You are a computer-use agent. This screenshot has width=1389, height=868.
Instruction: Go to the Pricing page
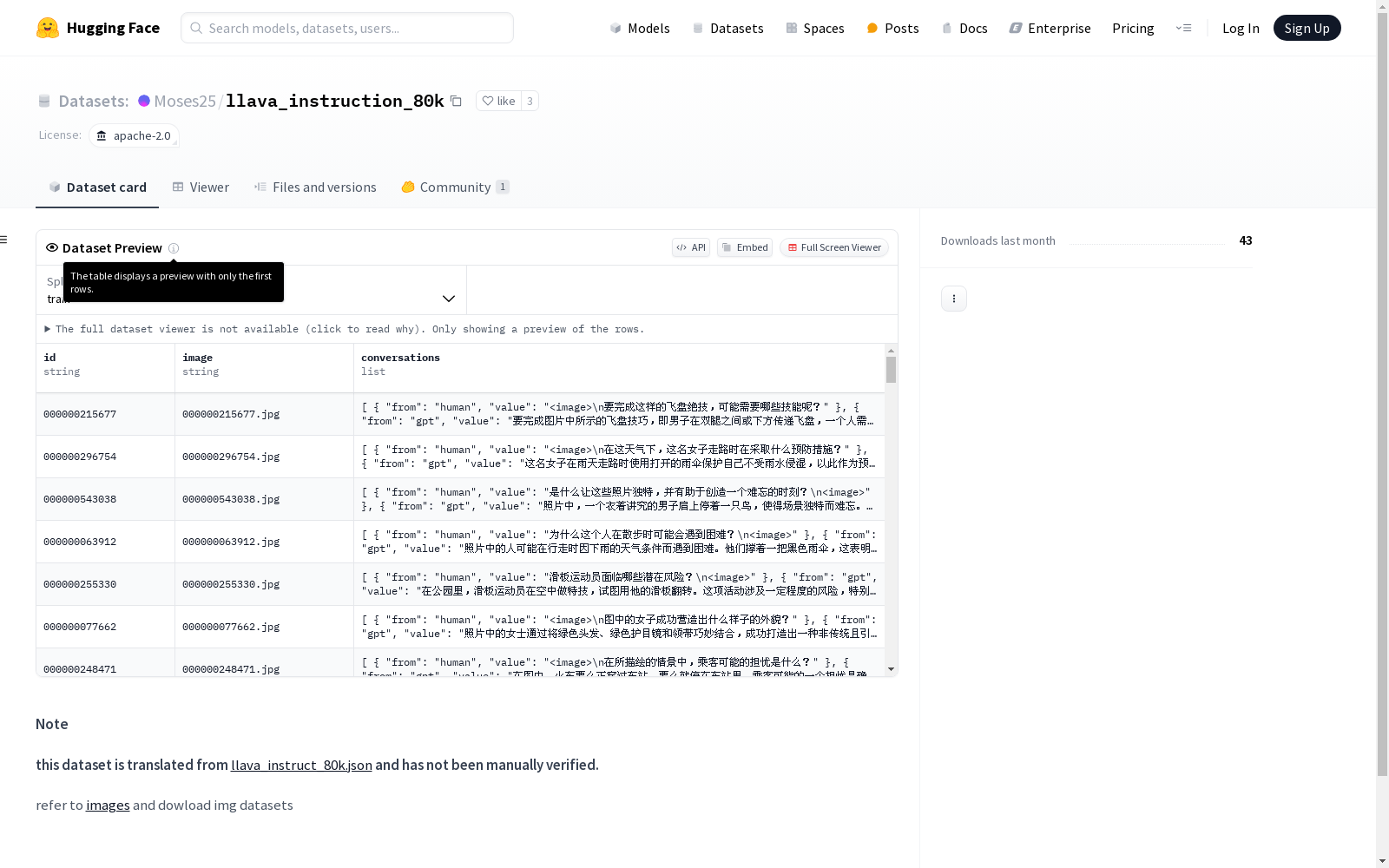[1133, 28]
